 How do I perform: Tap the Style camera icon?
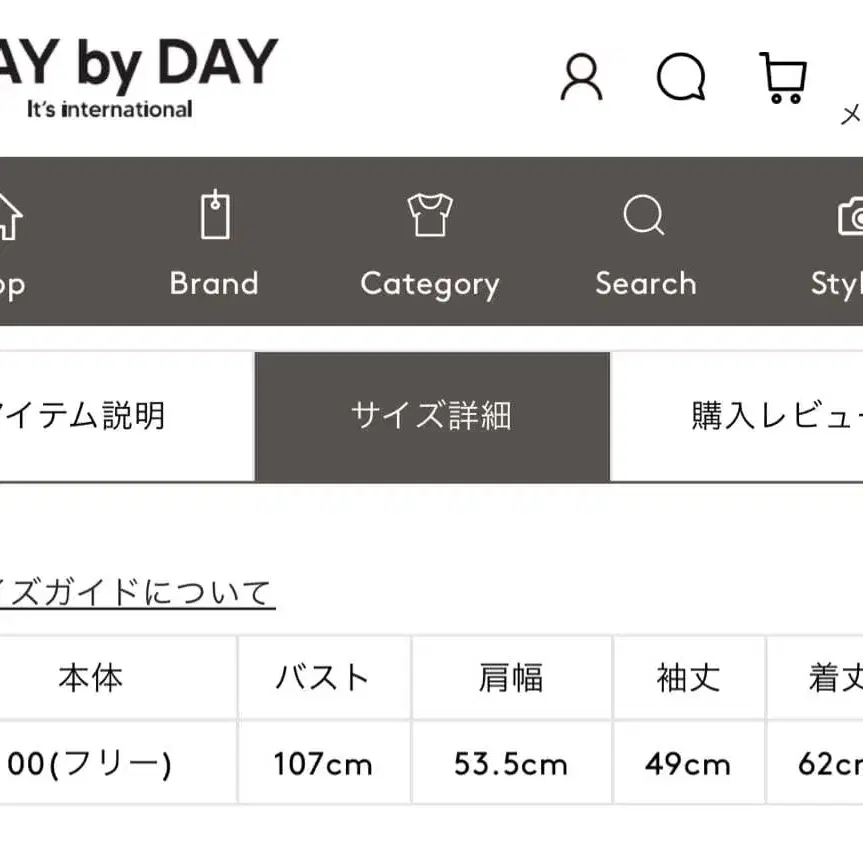click(850, 215)
